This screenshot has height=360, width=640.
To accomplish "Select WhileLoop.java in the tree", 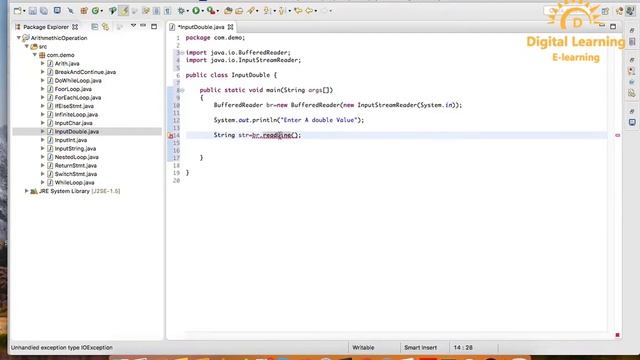I will pyautogui.click(x=74, y=182).
